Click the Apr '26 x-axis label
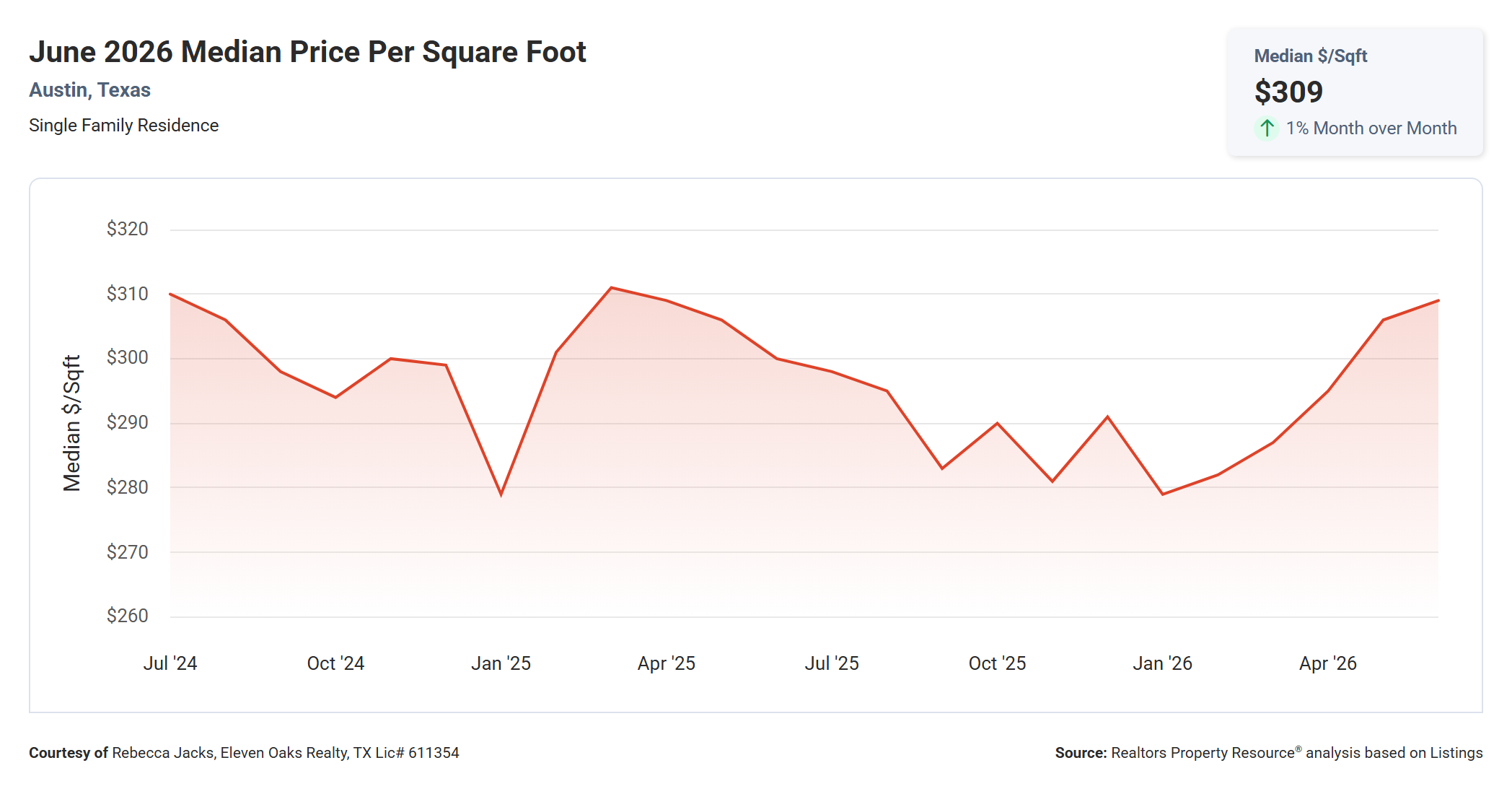1512x794 pixels. 1327,663
